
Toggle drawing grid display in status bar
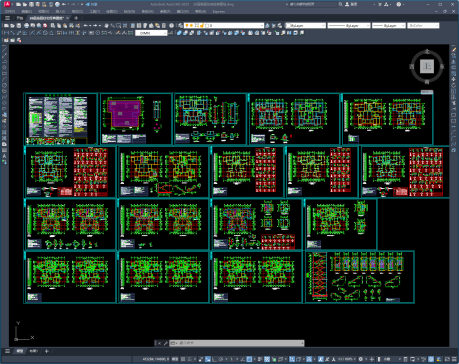point(183,359)
